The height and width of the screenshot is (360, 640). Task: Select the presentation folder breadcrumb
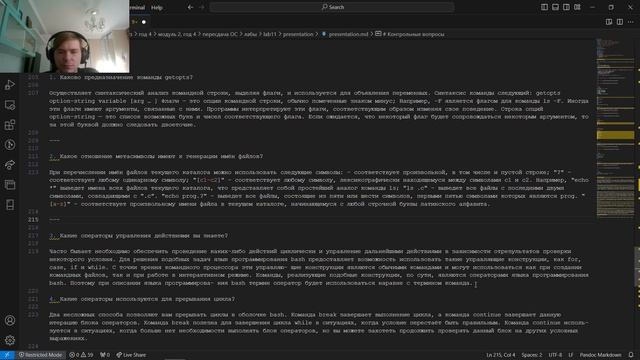point(298,34)
